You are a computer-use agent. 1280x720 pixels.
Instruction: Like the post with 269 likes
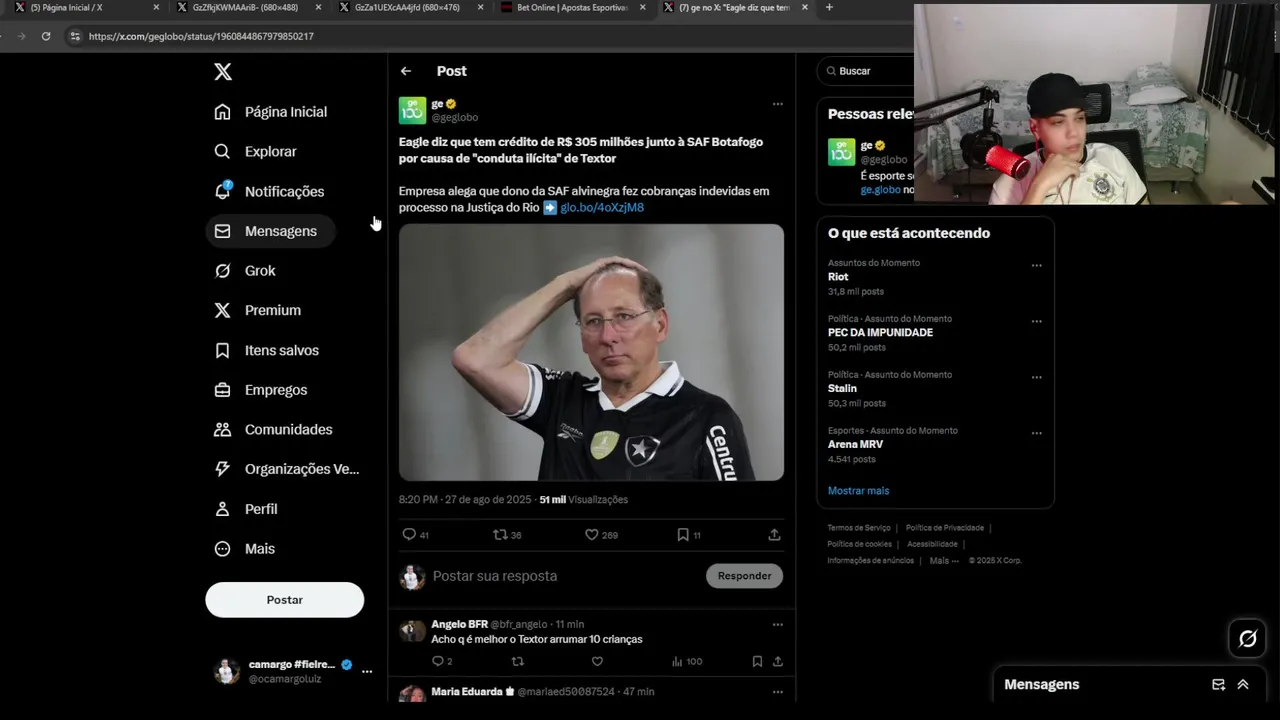tap(592, 535)
